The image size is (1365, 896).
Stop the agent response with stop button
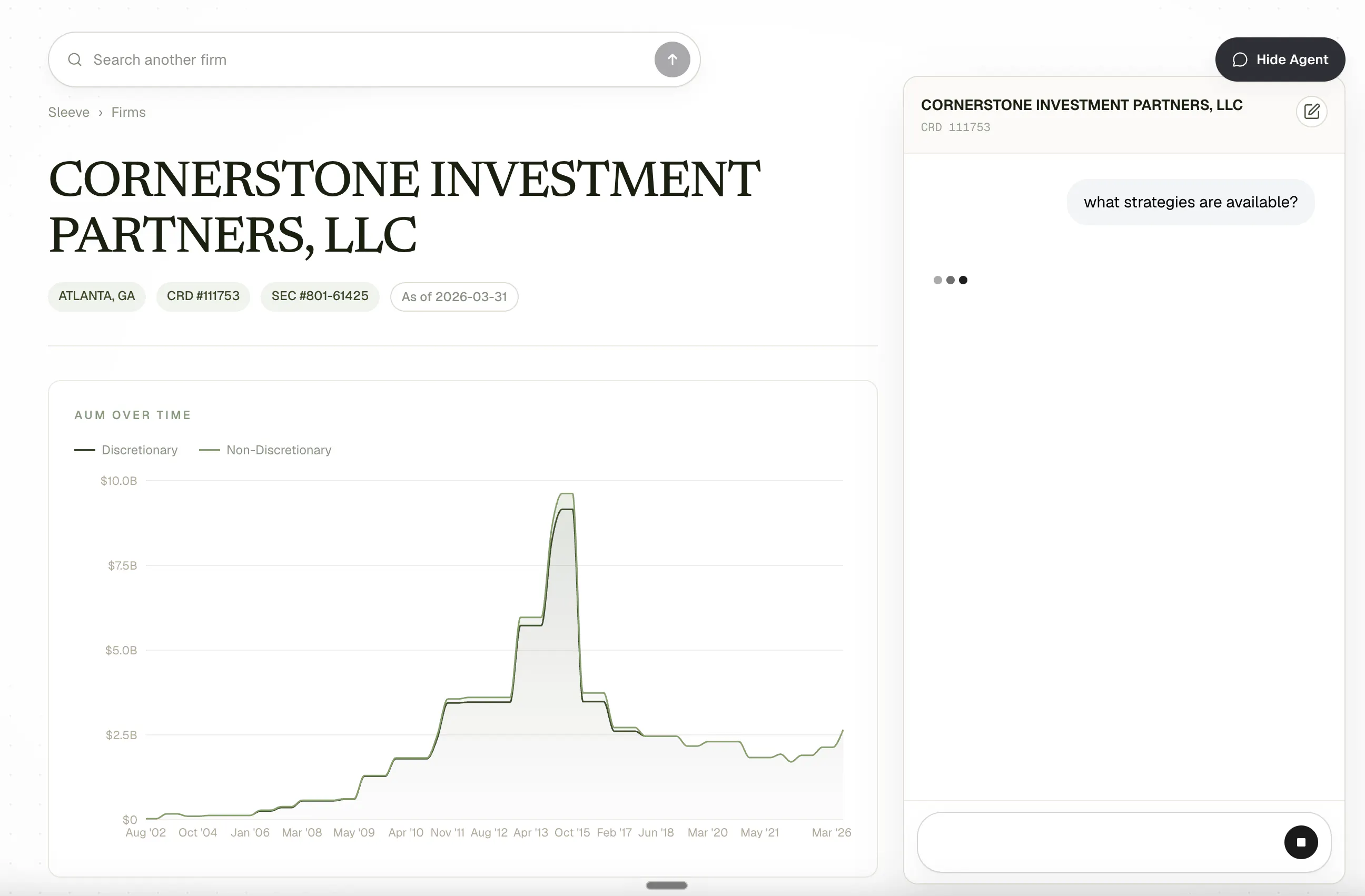click(x=1301, y=842)
